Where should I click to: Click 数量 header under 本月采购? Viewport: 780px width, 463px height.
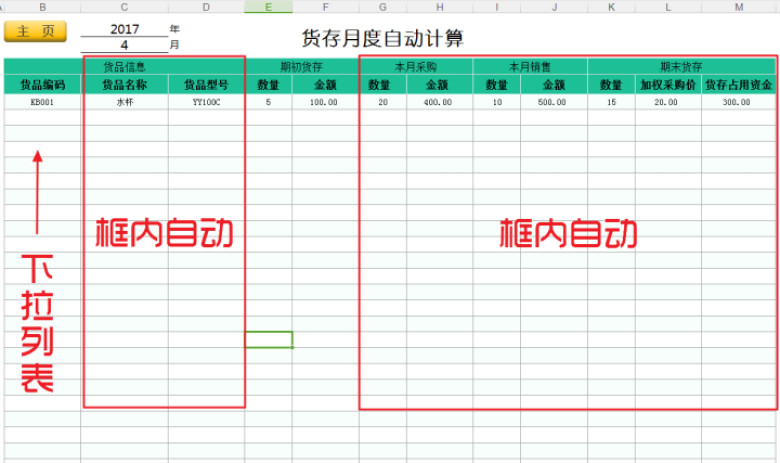pyautogui.click(x=383, y=85)
